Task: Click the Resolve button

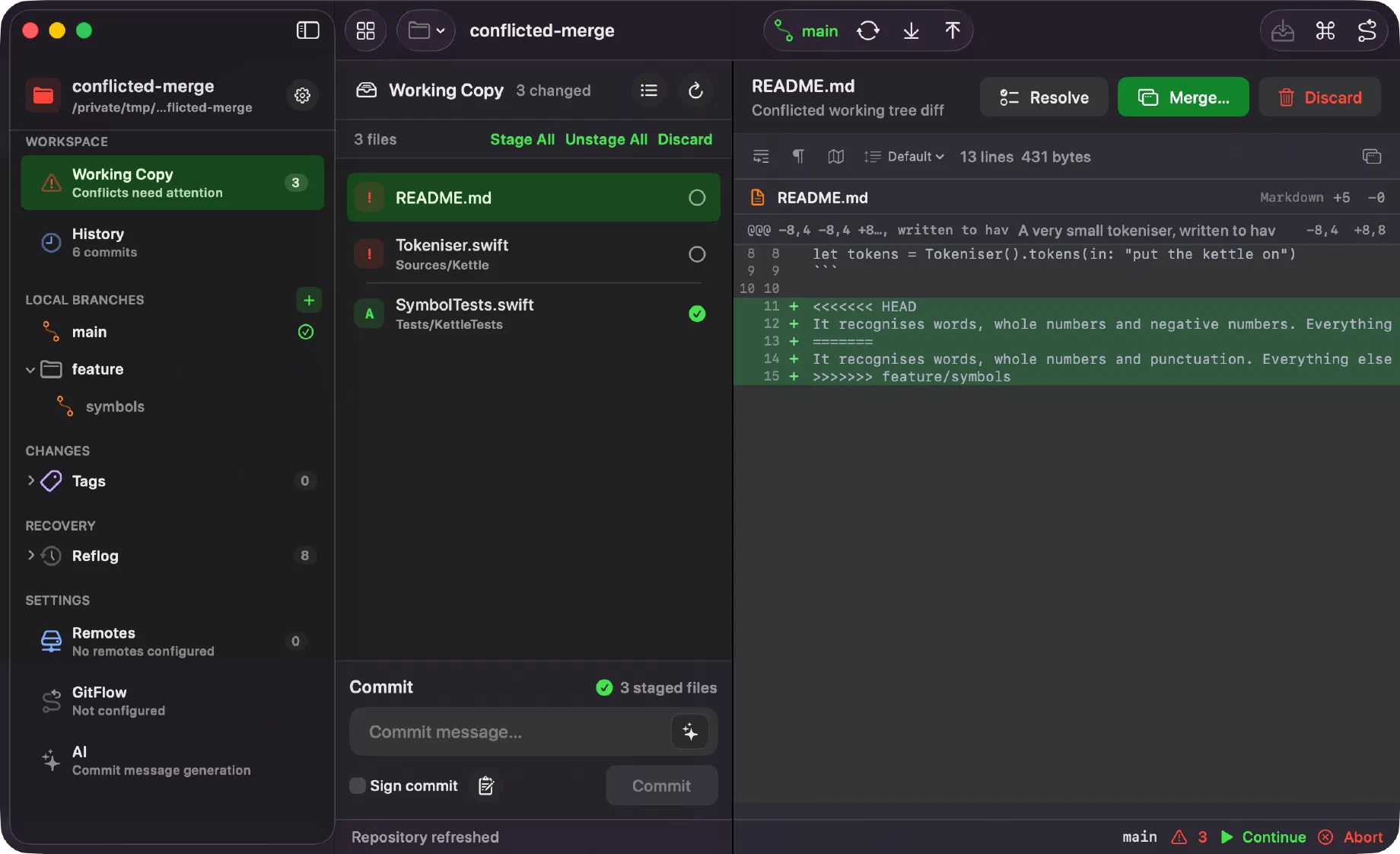Action: coord(1043,97)
